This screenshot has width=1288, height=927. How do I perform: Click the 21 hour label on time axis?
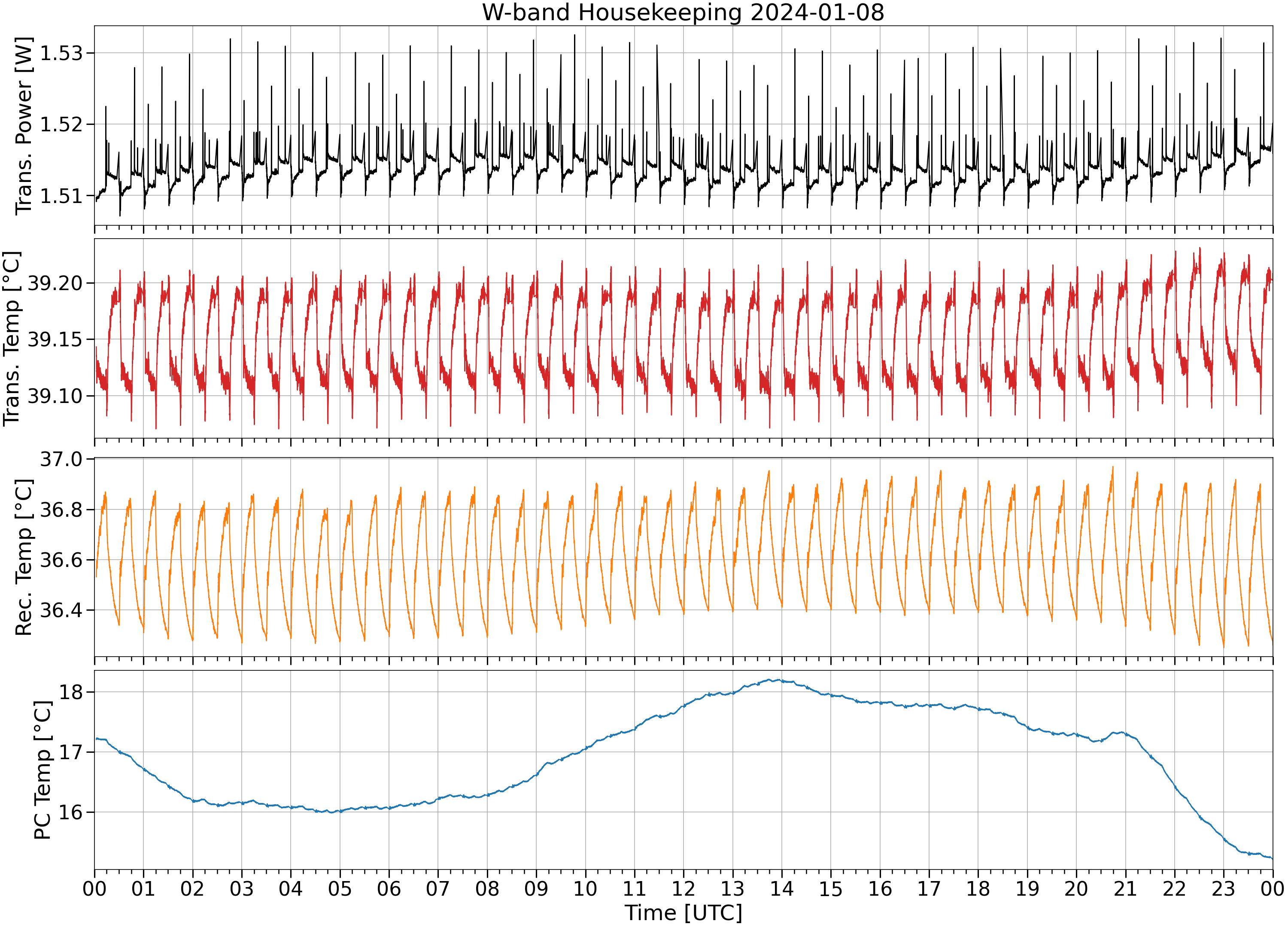click(x=1126, y=888)
